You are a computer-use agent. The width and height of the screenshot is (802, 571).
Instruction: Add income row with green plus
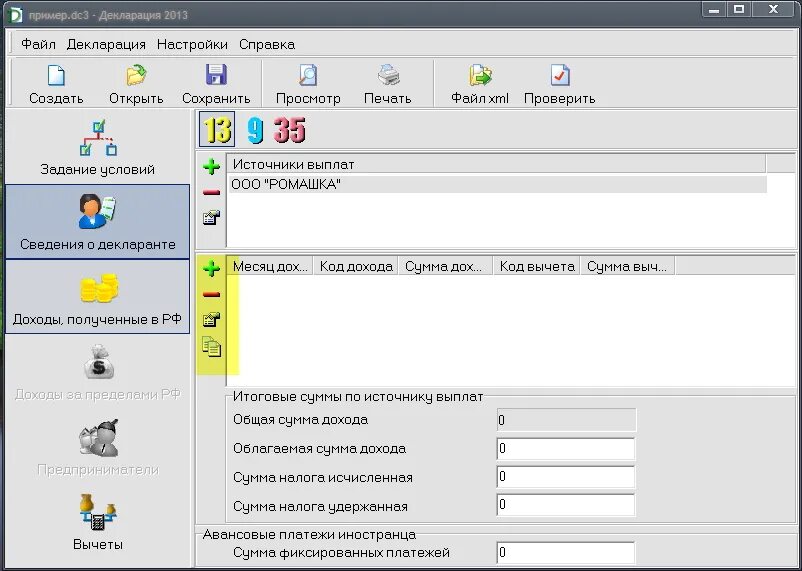[x=211, y=268]
